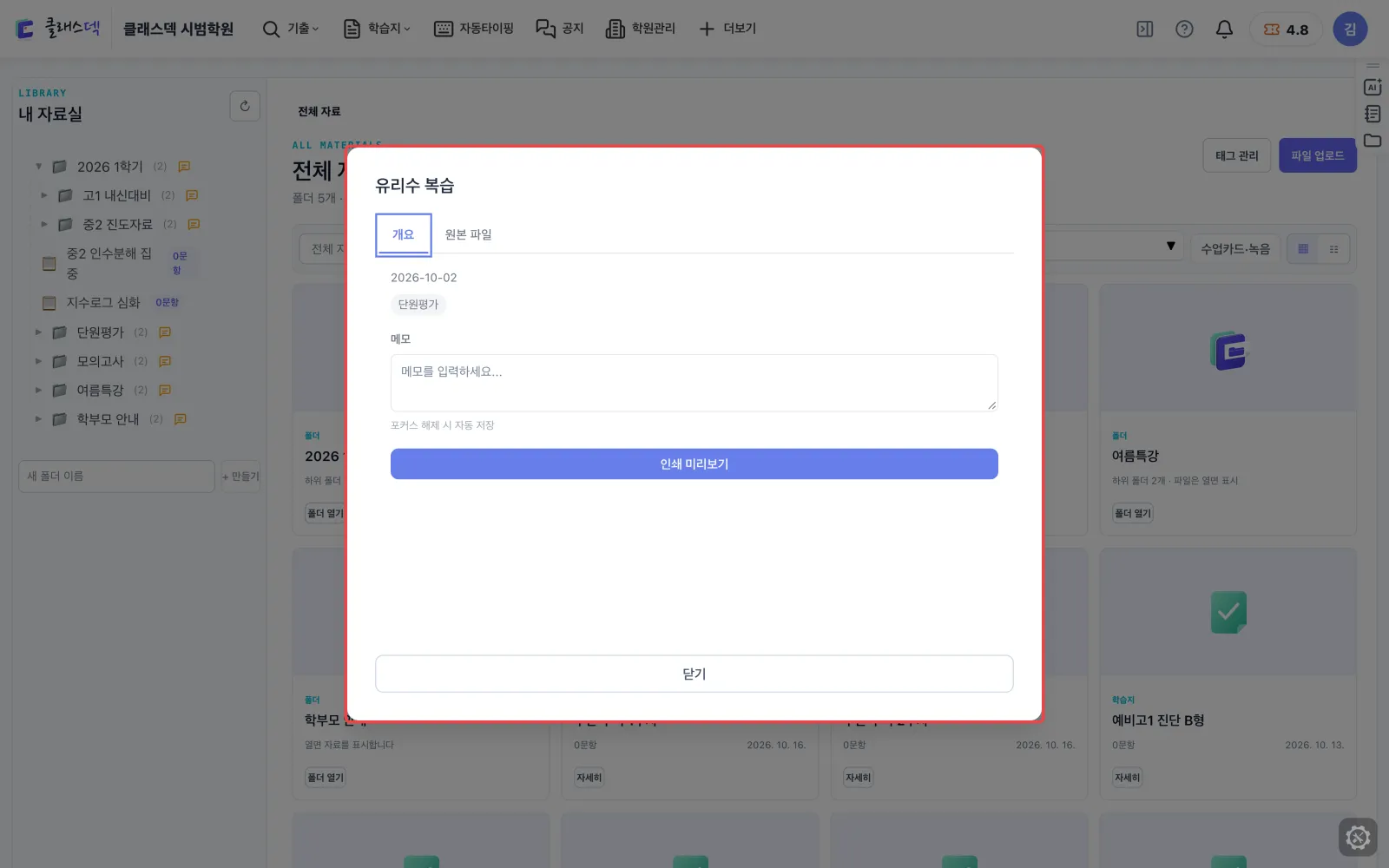Open the 기출 search menu
Viewport: 1389px width, 868px height.
click(291, 29)
